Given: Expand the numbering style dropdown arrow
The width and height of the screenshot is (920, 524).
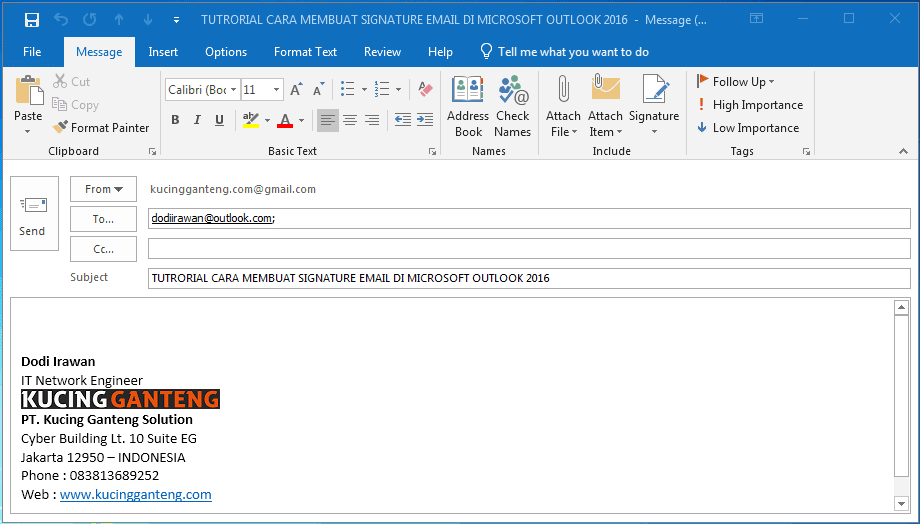Looking at the screenshot, I should click(x=398, y=89).
